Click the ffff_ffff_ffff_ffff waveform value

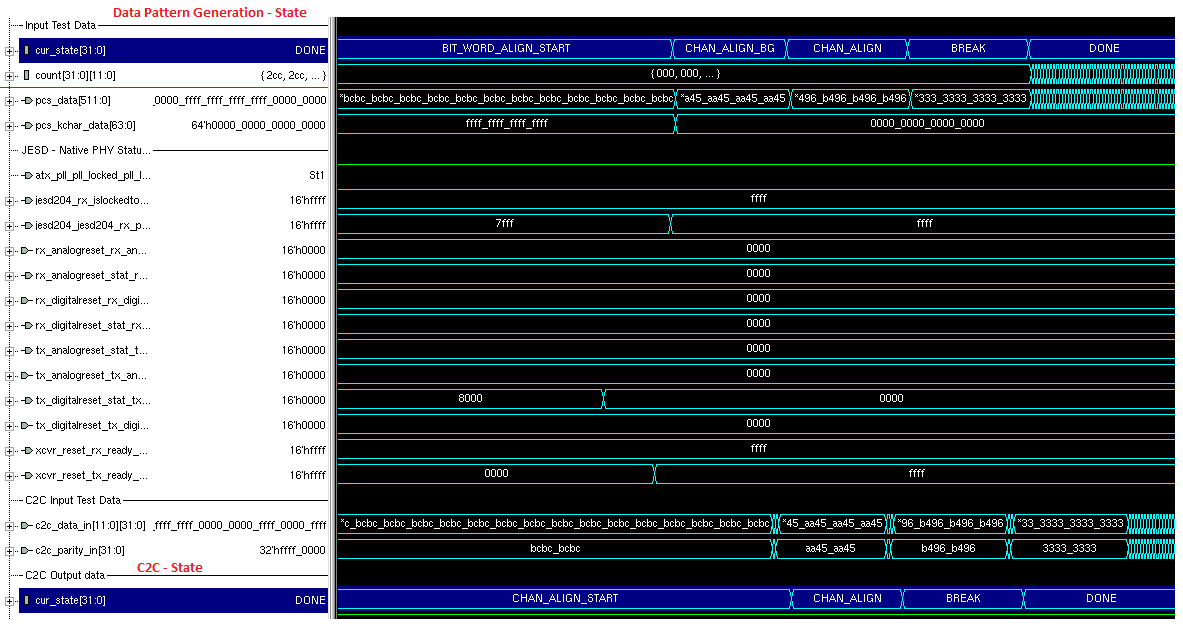click(506, 123)
